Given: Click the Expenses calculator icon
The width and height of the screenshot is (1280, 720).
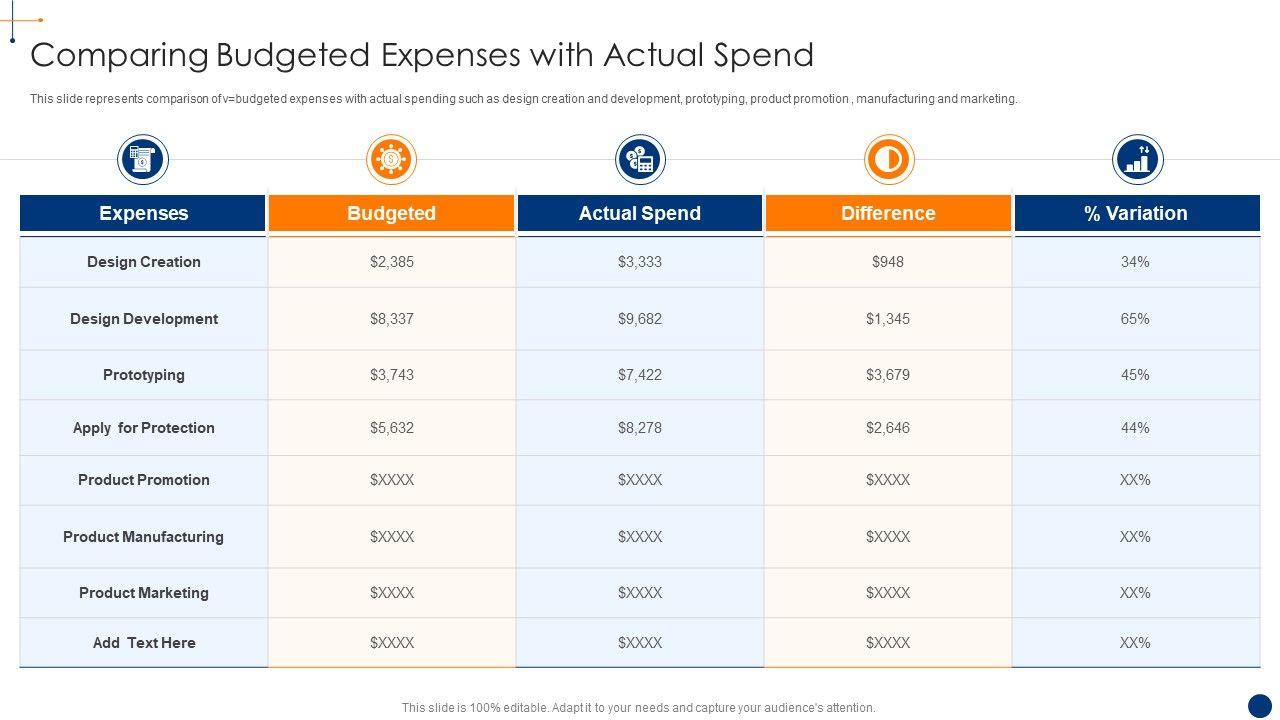Looking at the screenshot, I should pos(143,160).
